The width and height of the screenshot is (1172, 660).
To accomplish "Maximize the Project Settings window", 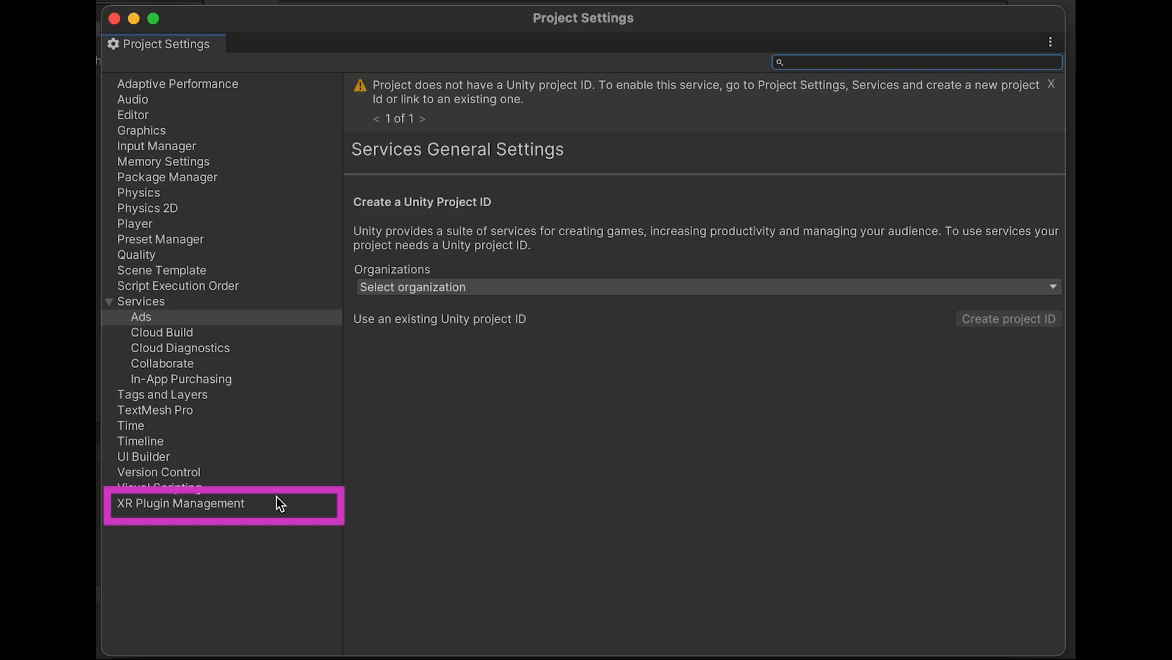I will tap(153, 19).
